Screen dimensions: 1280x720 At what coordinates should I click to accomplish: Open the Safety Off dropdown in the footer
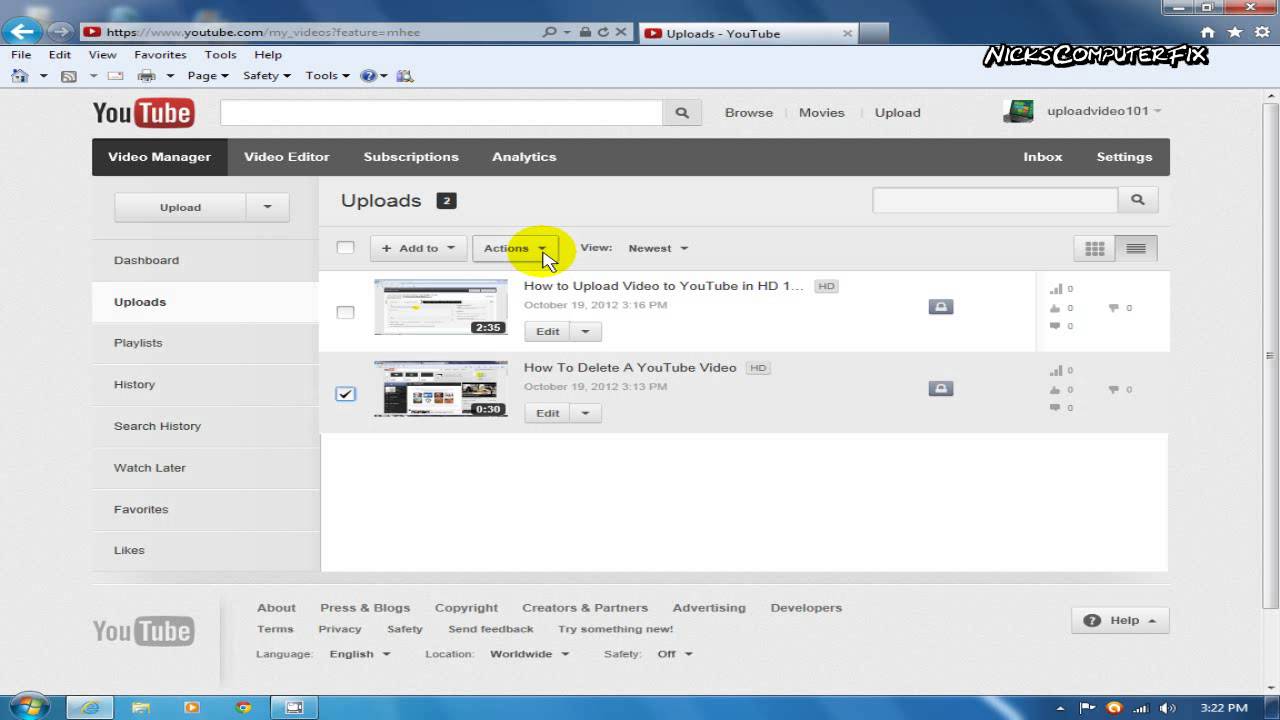[675, 654]
